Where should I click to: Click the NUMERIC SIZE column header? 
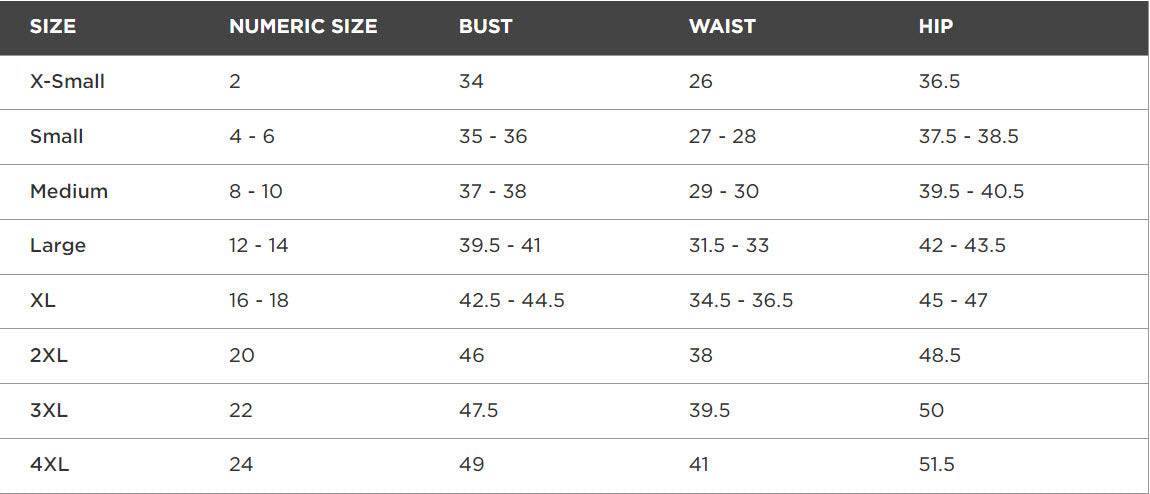[x=303, y=27]
